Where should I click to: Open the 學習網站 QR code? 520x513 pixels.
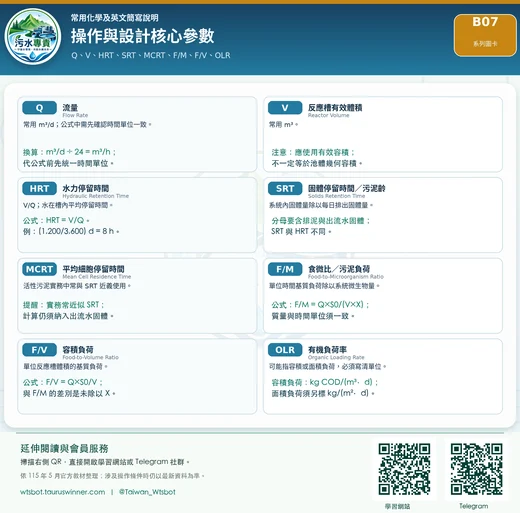[404, 469]
